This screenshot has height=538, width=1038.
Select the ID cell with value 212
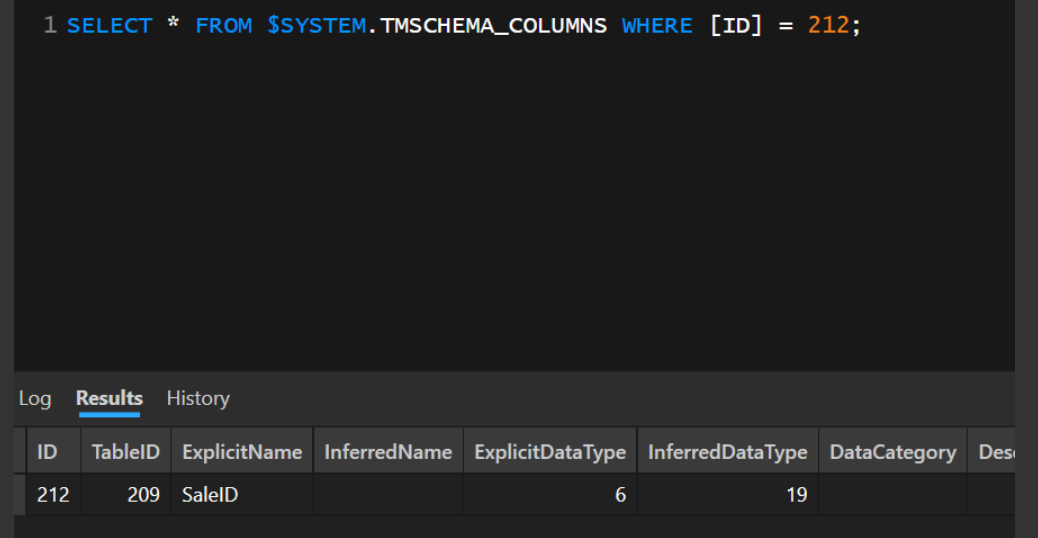tap(54, 494)
